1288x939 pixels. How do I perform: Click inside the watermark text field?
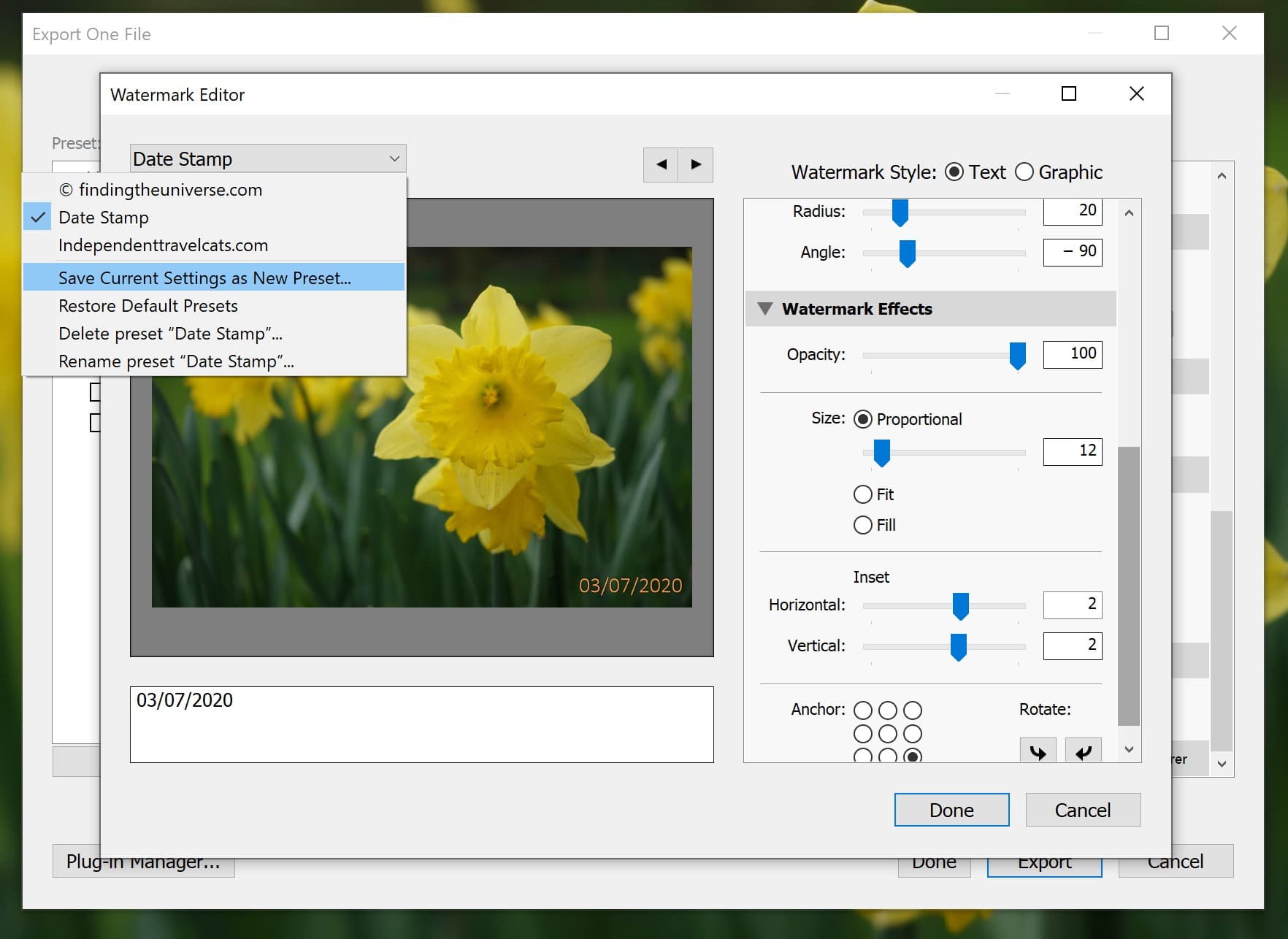421,724
